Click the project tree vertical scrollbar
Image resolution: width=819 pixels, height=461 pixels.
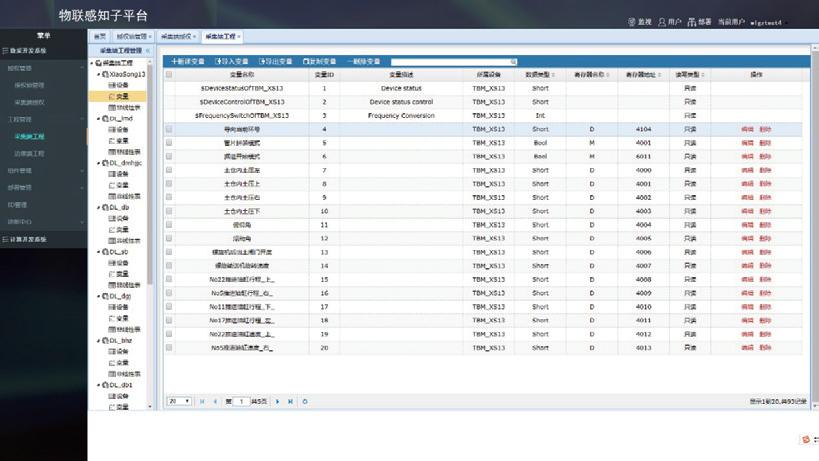click(x=150, y=175)
